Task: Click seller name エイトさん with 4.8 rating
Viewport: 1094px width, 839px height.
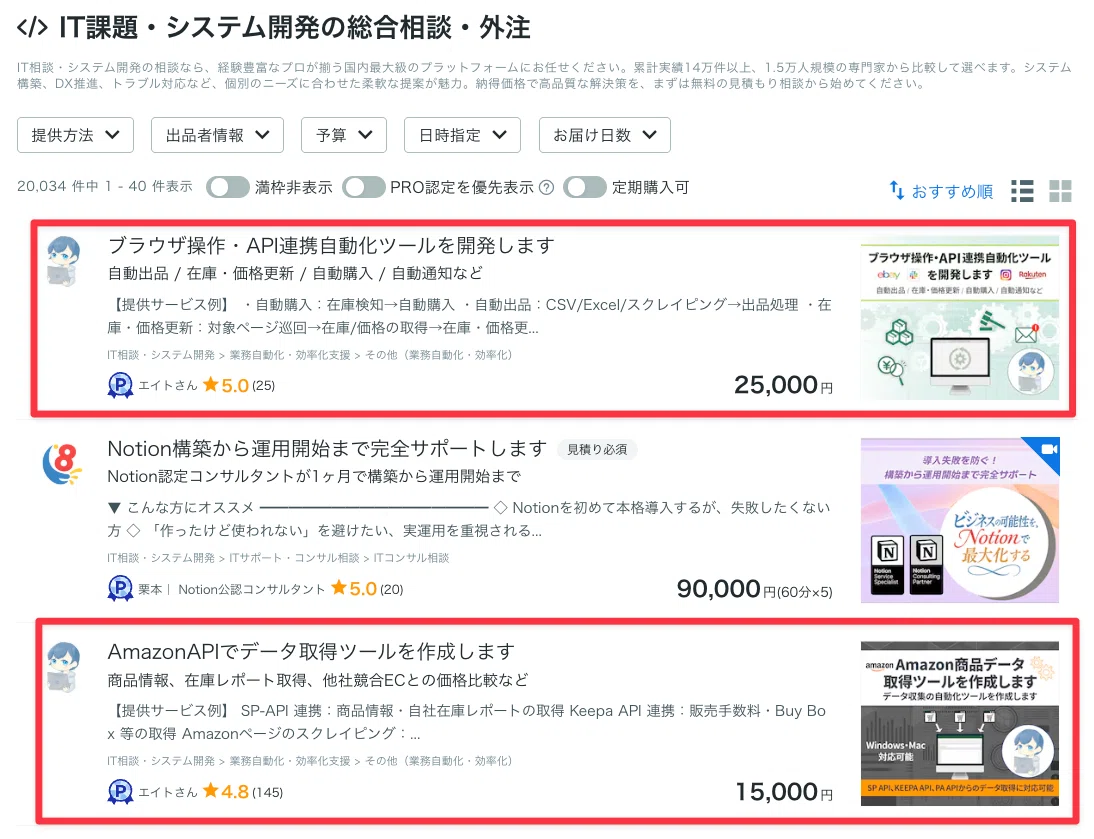Action: [167, 792]
